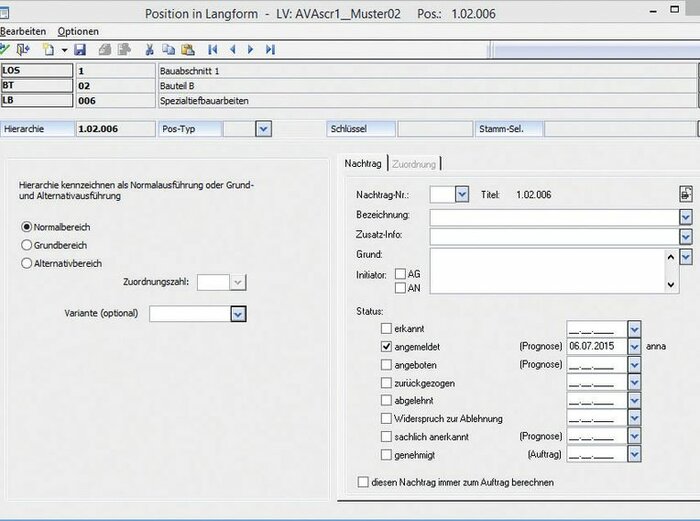Screen dimensions: 700x521
Task: Click inside the Grund text area
Action: 547,271
